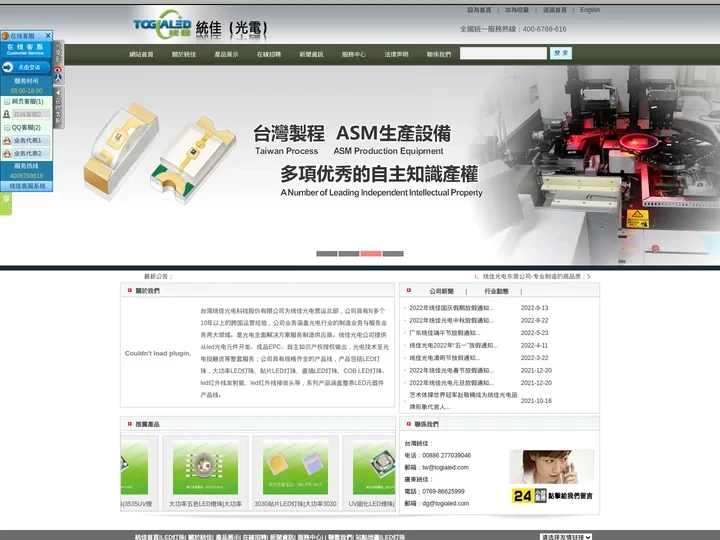Image resolution: width=720 pixels, height=540 pixels.
Task: Switch language to English
Action: coord(590,10)
